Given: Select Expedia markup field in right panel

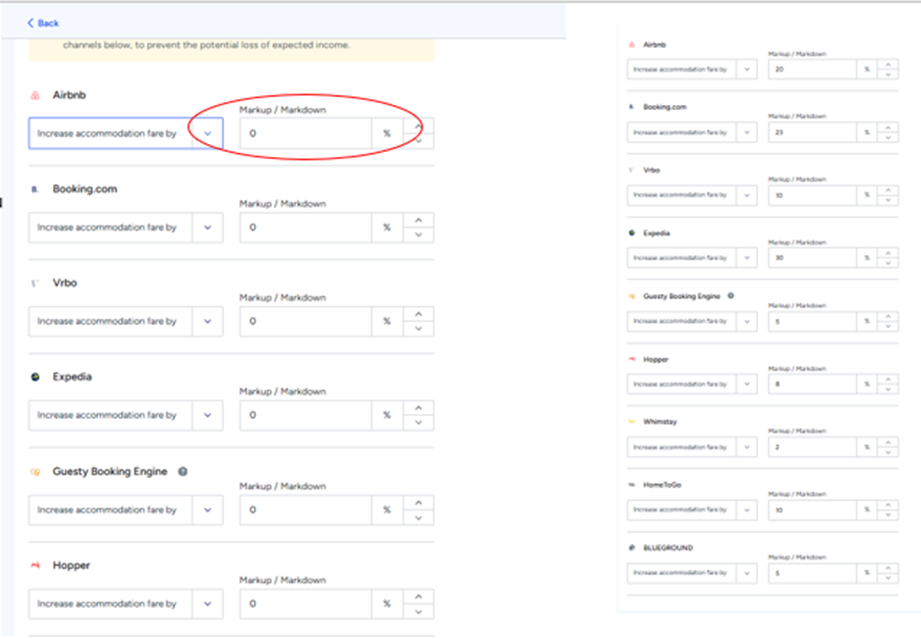Looking at the screenshot, I should (812, 258).
